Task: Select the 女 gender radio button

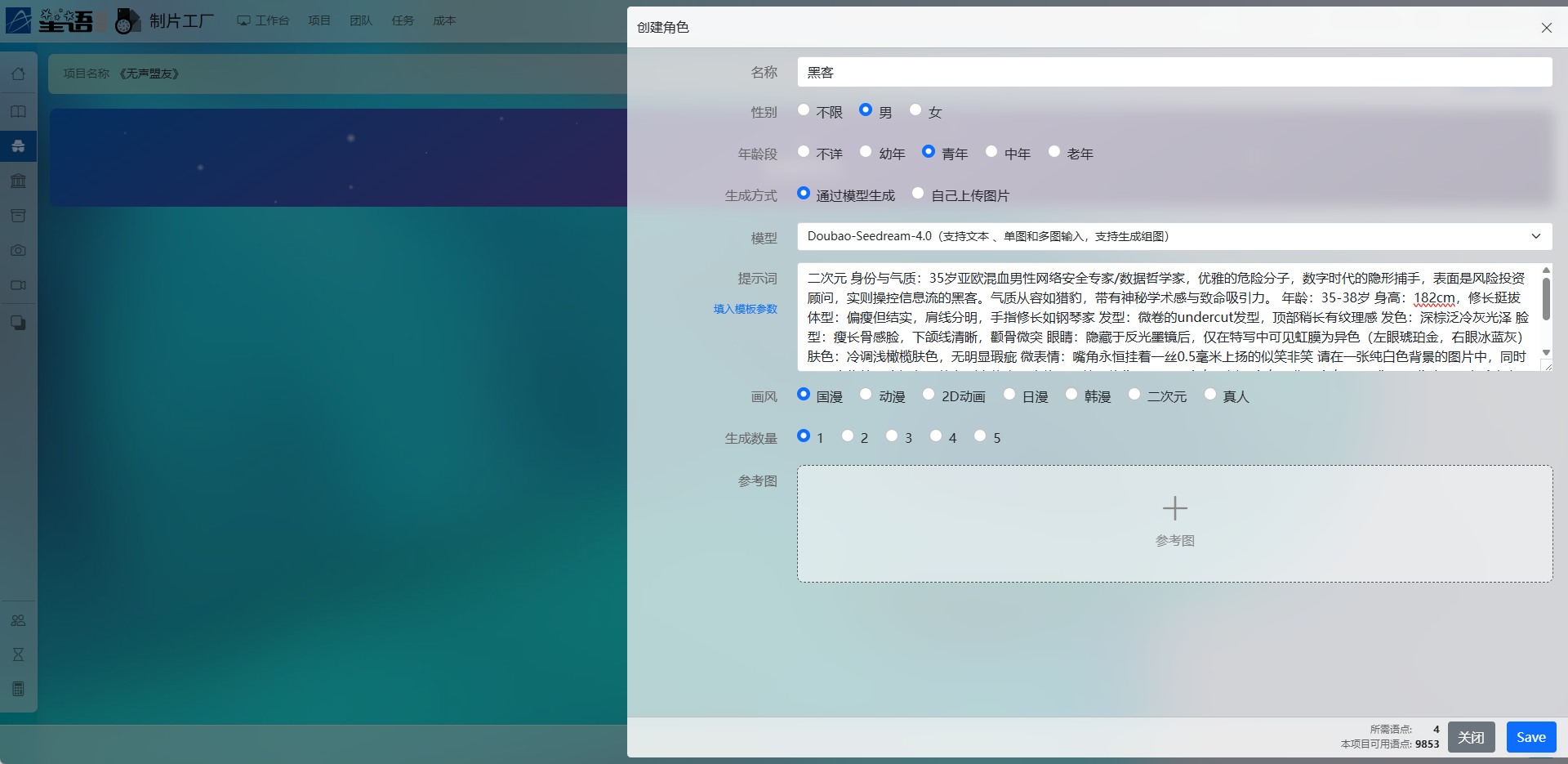Action: [915, 110]
